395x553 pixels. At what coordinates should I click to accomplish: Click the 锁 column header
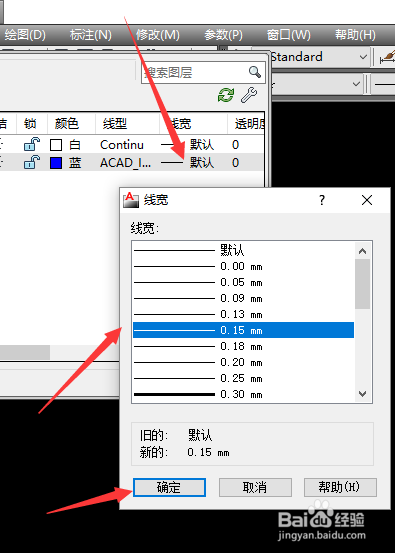click(x=30, y=123)
